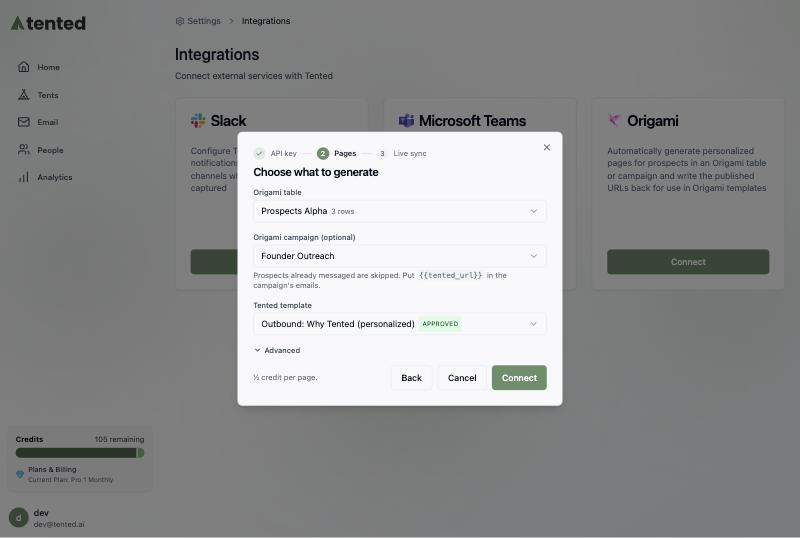
Task: Click Connect on the Origami card
Action: [688, 262]
